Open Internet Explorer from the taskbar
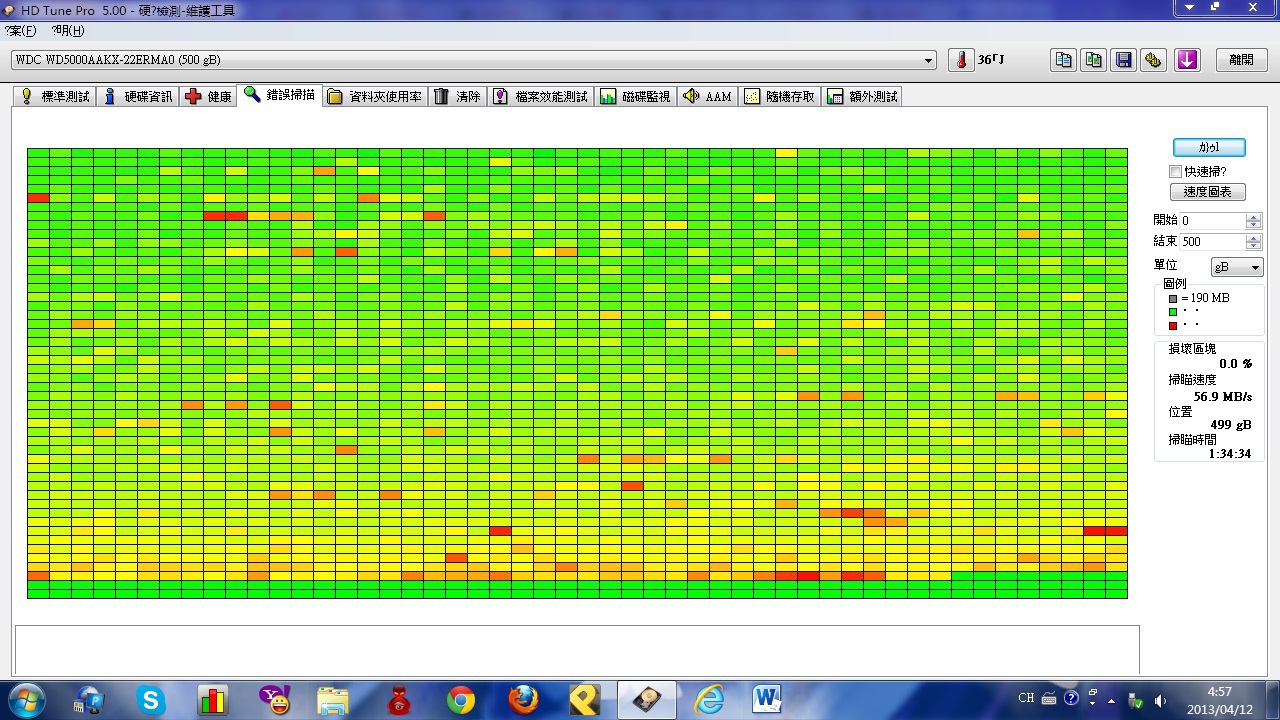This screenshot has height=720, width=1280. point(709,700)
